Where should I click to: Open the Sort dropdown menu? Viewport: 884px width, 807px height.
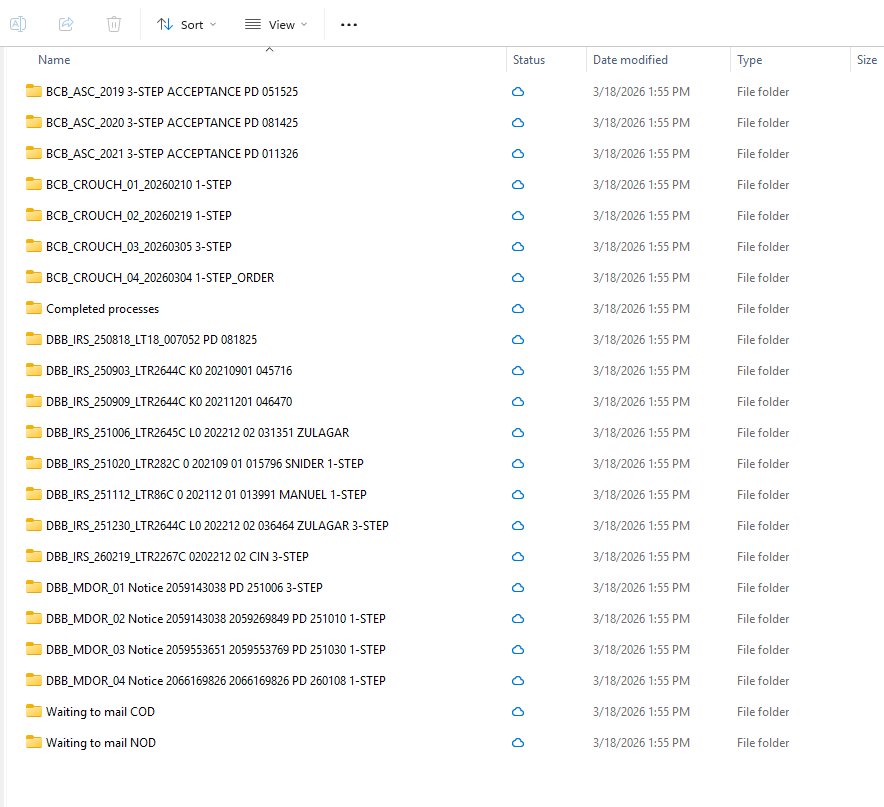point(186,25)
